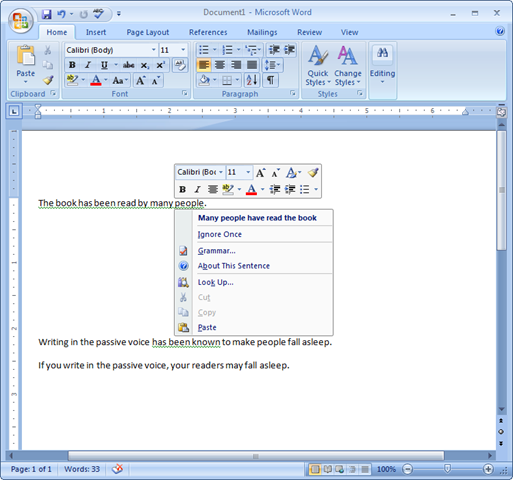Expand the Bullets dropdown arrow in ribbon
The width and height of the screenshot is (513, 480).
pos(215,50)
